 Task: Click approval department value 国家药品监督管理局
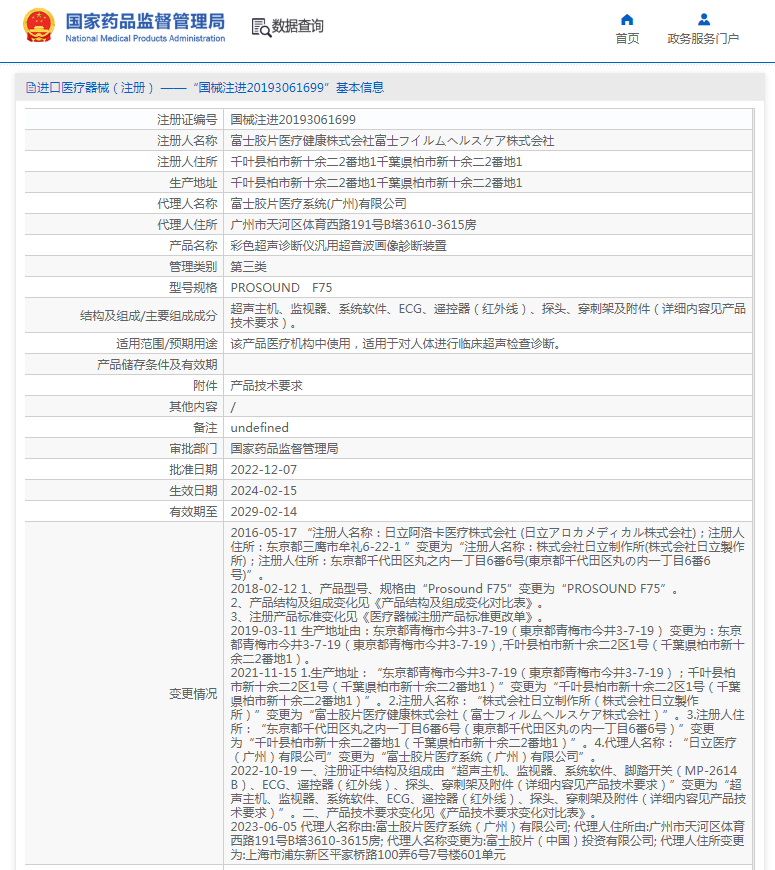tap(284, 449)
